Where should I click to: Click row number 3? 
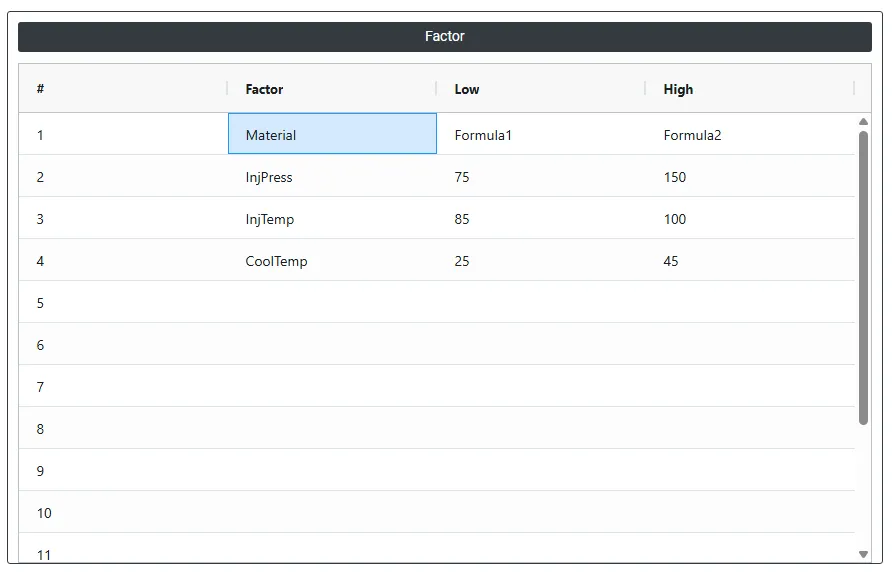click(123, 218)
